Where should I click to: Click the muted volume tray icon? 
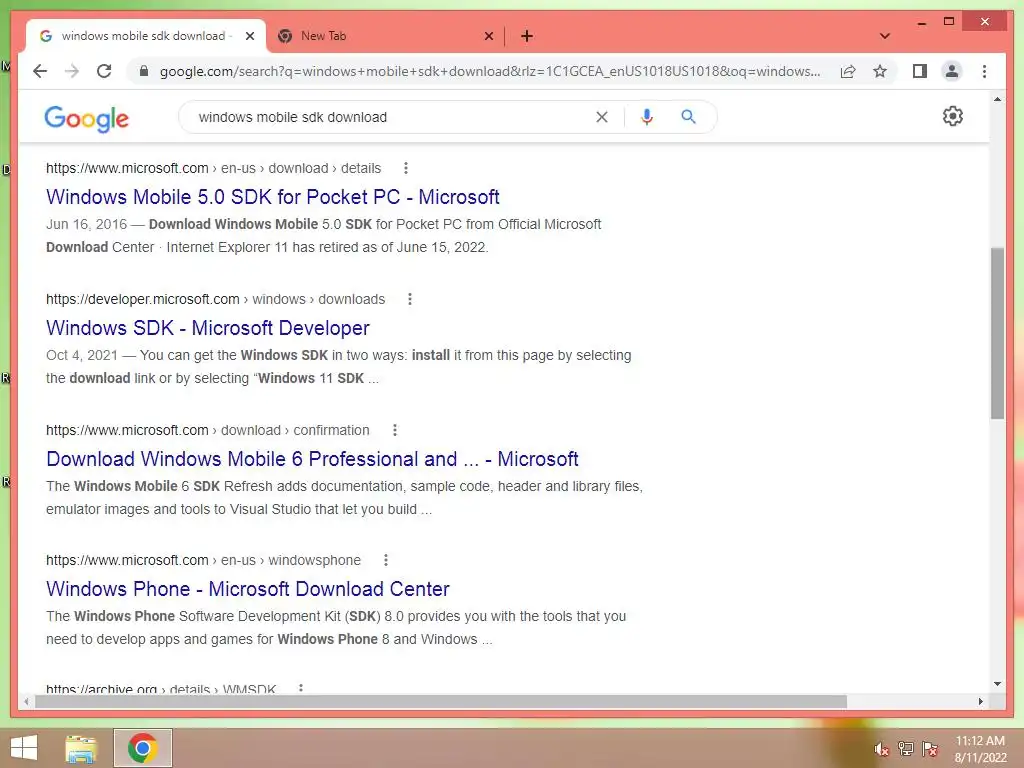pyautogui.click(x=882, y=749)
